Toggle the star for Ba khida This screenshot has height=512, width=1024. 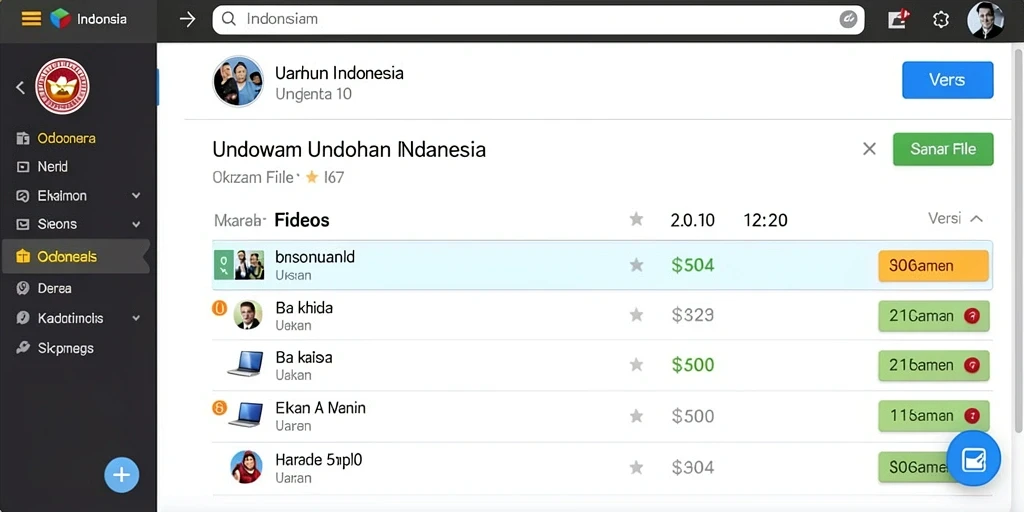click(636, 315)
